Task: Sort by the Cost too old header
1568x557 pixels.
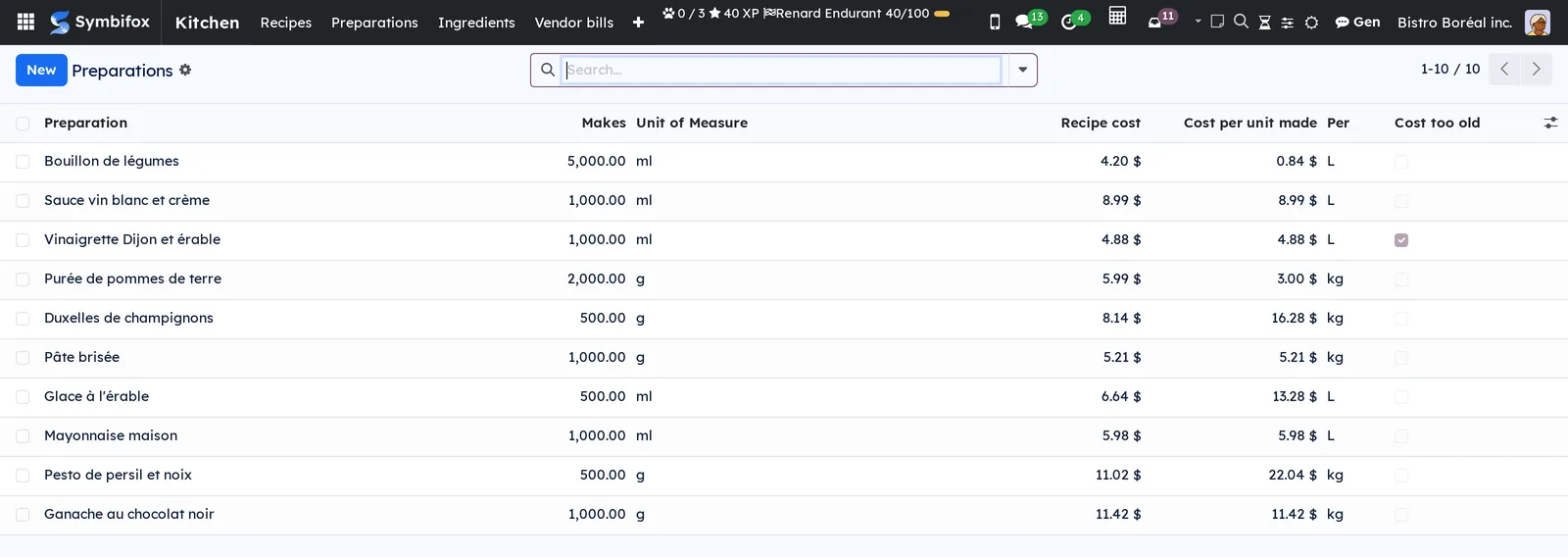Action: tap(1437, 123)
